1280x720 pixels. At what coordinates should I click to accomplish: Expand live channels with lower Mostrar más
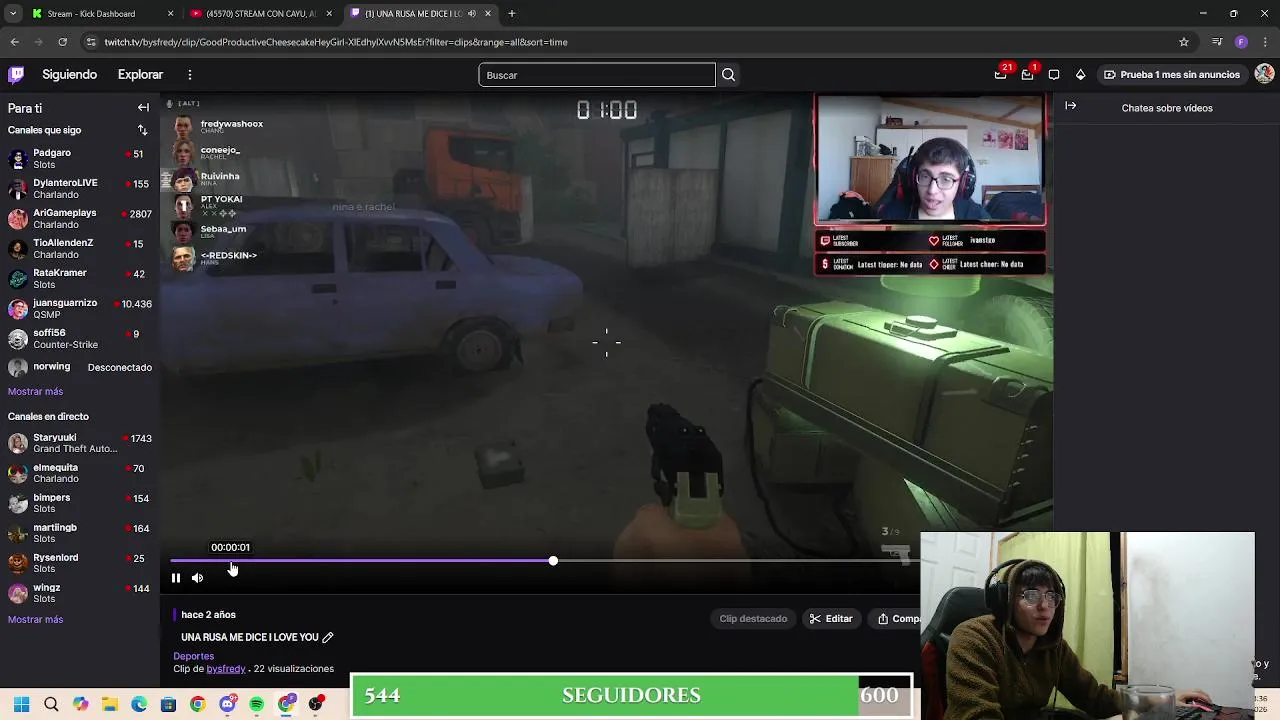click(x=35, y=619)
